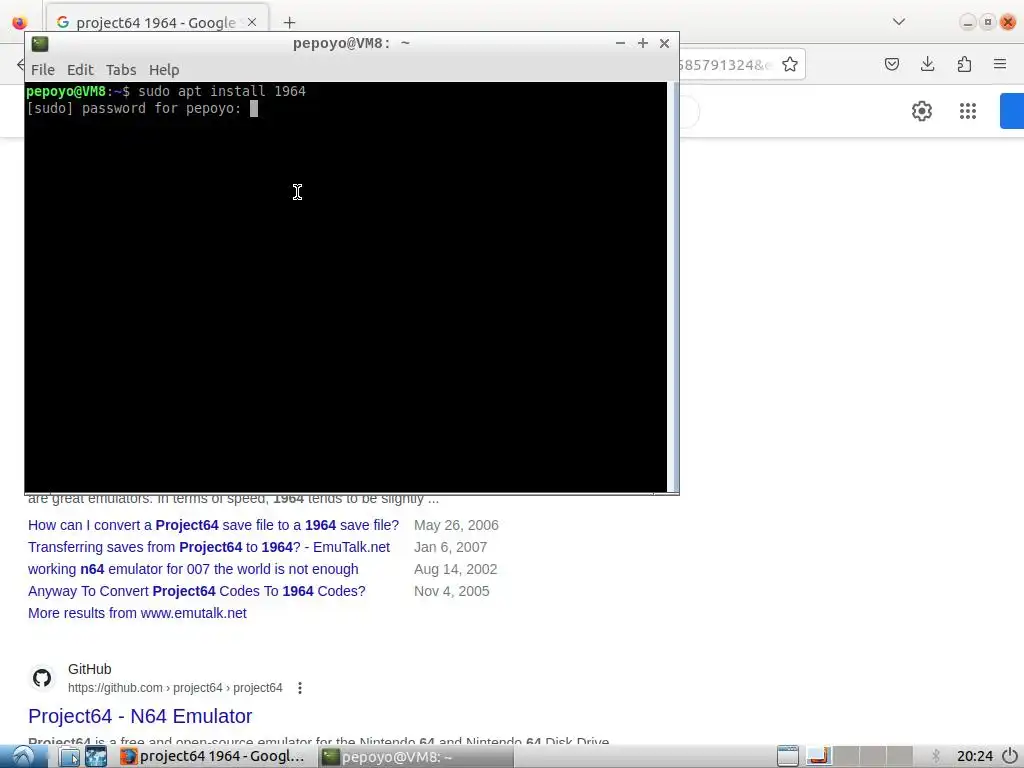1024x768 pixels.
Task: Click Save to Pocket icon in Firefox toolbar
Action: (x=891, y=64)
